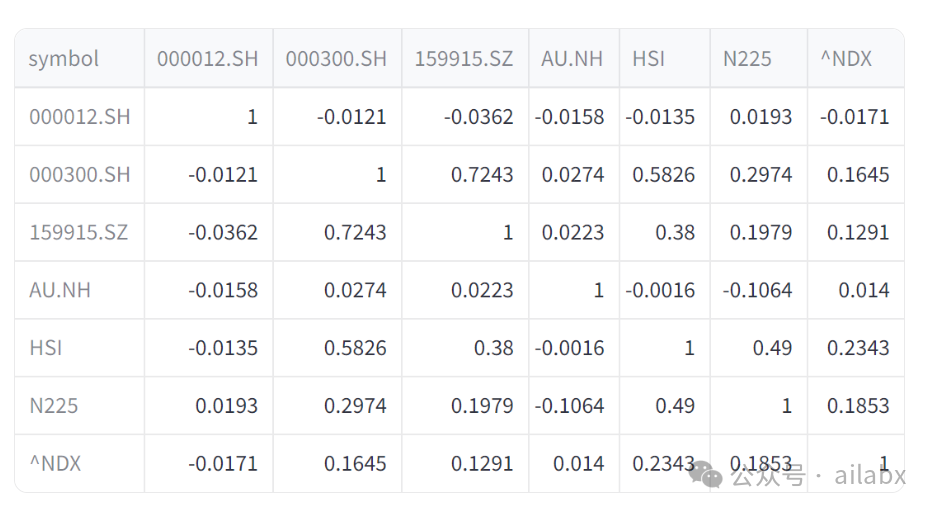Select 0.2974 in the N225 row

coord(355,406)
